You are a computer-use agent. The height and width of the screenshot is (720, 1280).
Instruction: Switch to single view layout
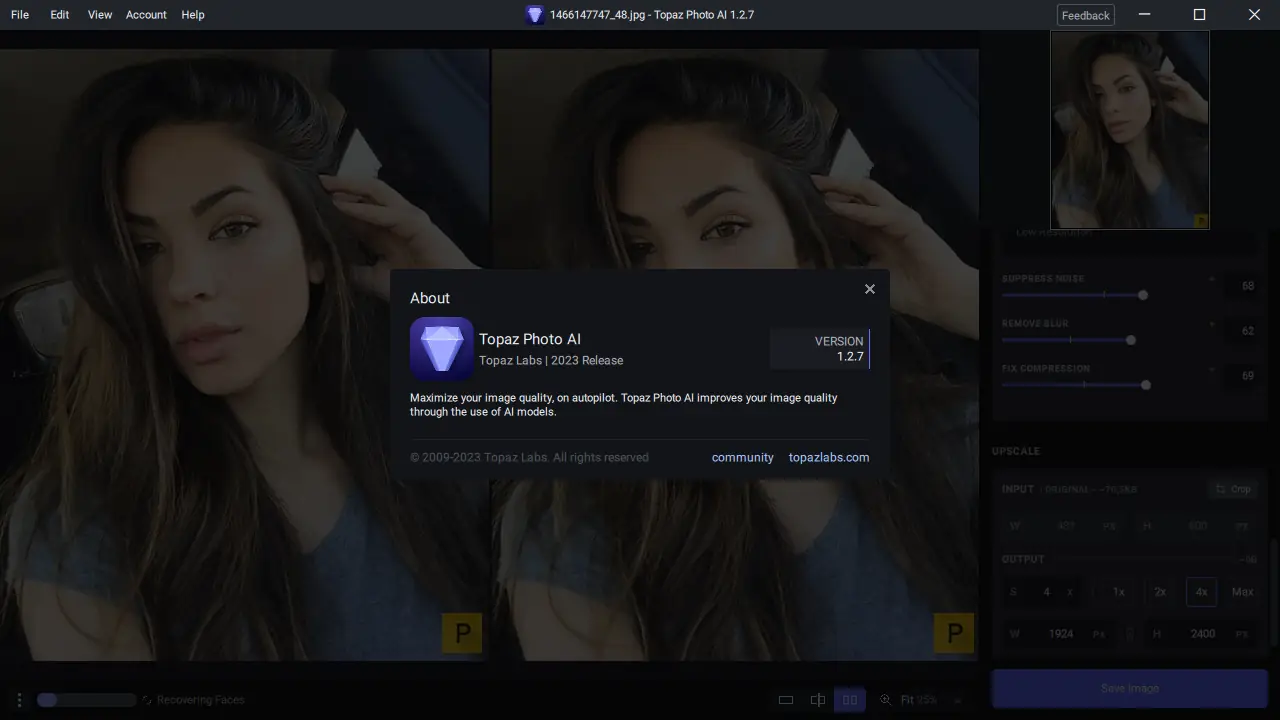tap(786, 700)
